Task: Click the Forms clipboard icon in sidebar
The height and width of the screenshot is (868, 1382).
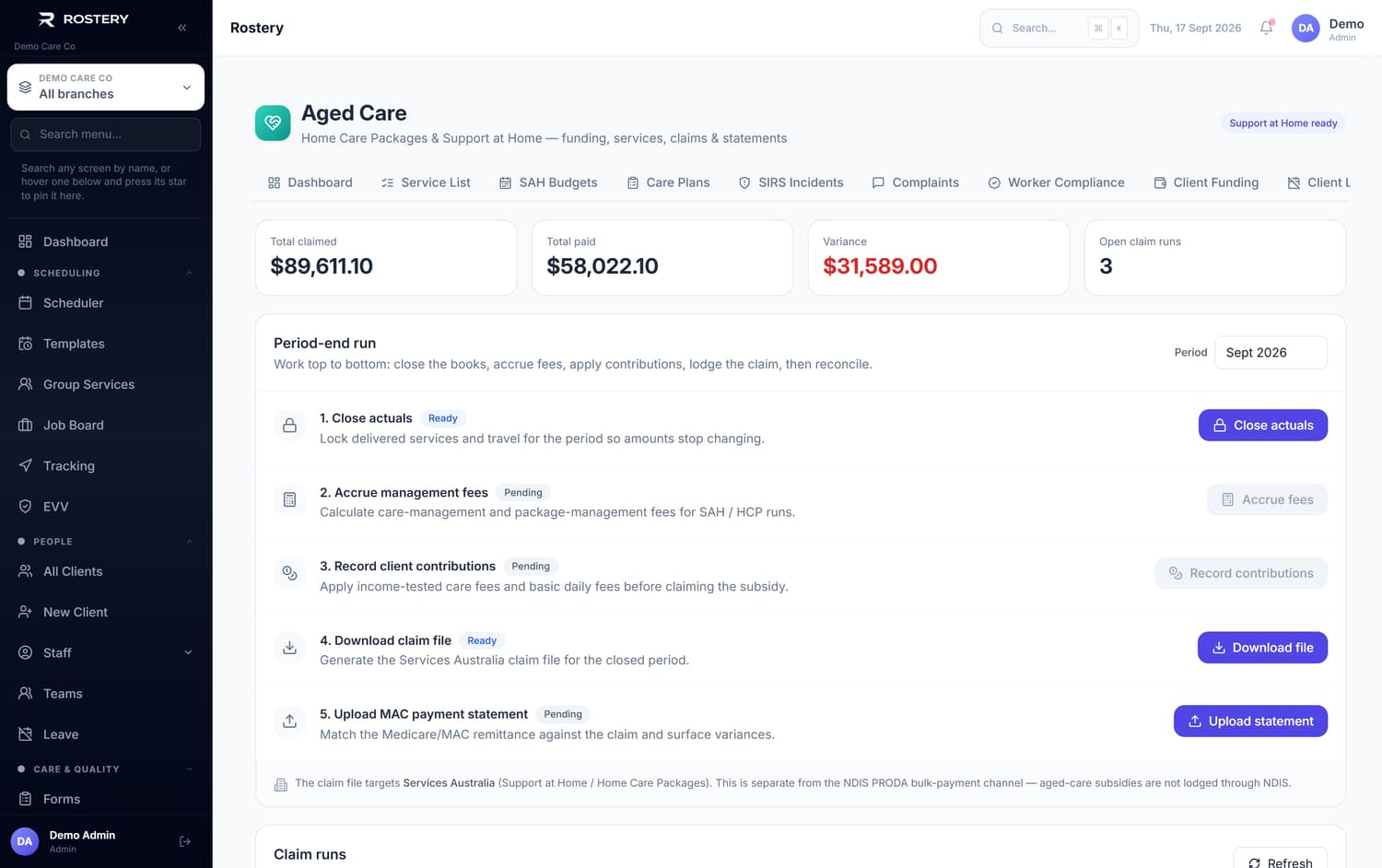Action: 26,799
